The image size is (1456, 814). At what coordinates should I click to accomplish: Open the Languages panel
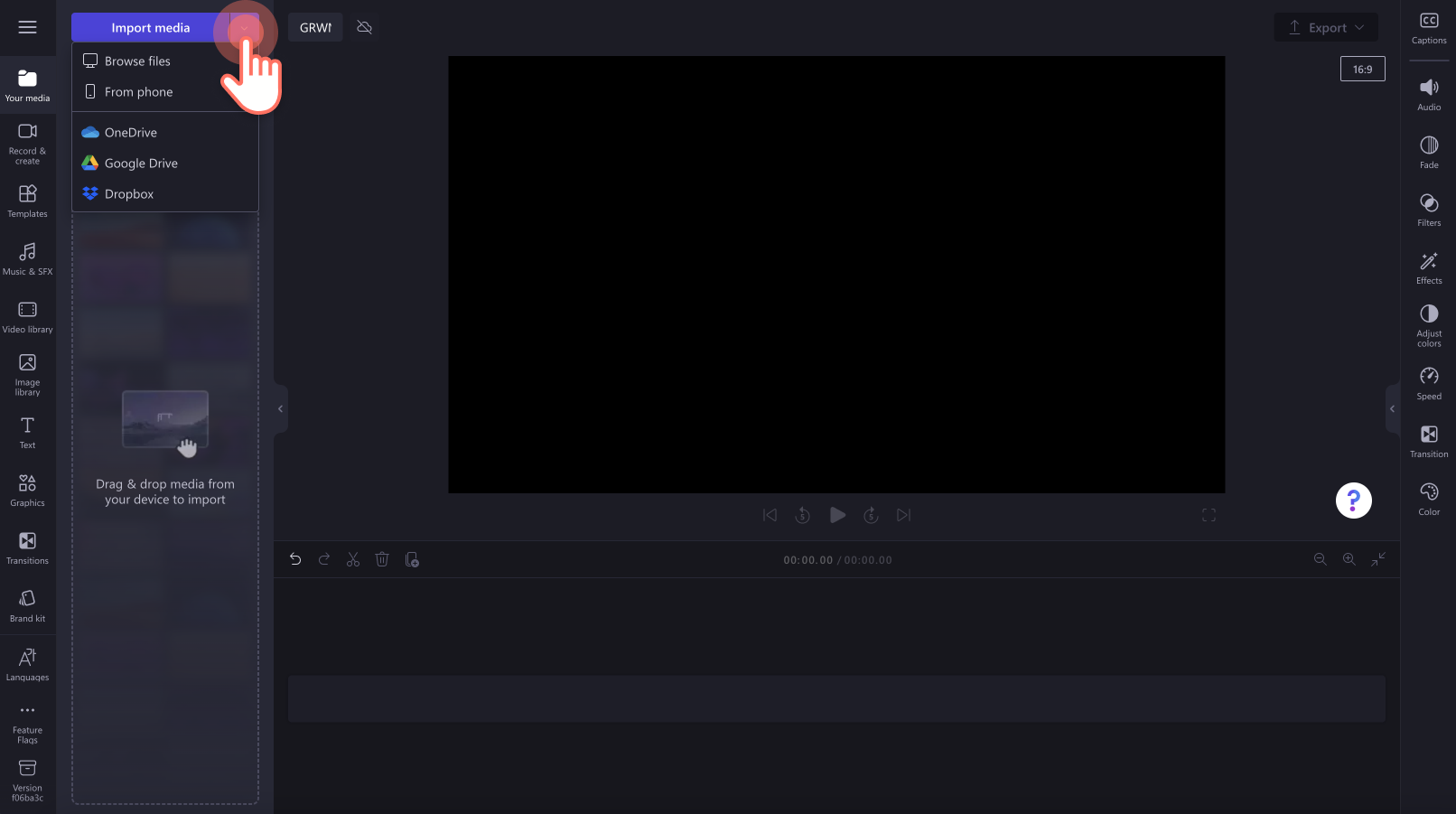tap(27, 665)
